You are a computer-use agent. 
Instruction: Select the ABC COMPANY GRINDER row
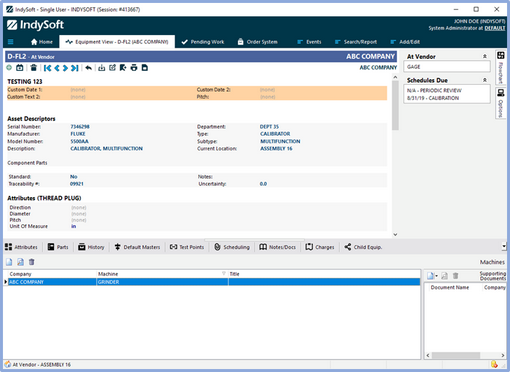coord(213,282)
